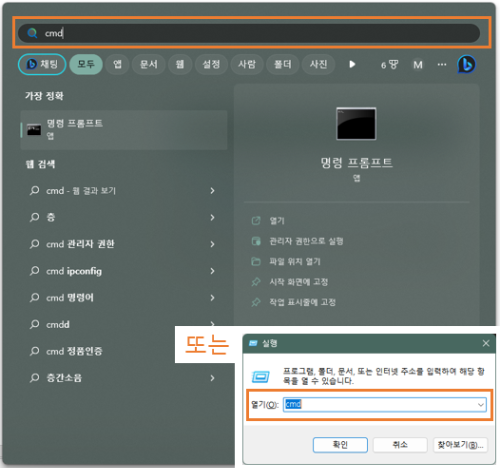Select the 문서 filter tab
This screenshot has width=500, height=468.
click(149, 64)
